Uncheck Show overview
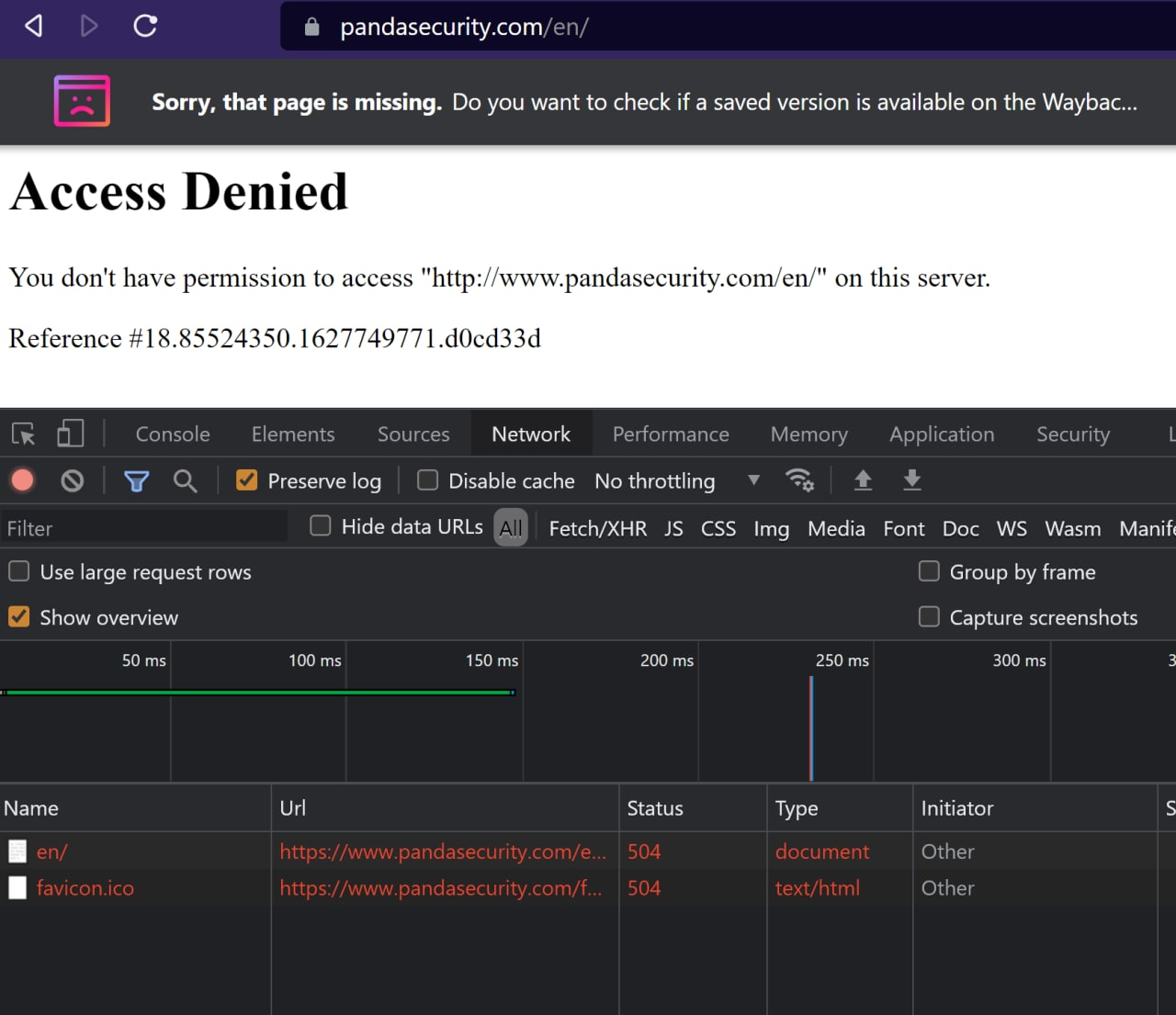Screen dimensions: 1176x1015 [x=18, y=616]
